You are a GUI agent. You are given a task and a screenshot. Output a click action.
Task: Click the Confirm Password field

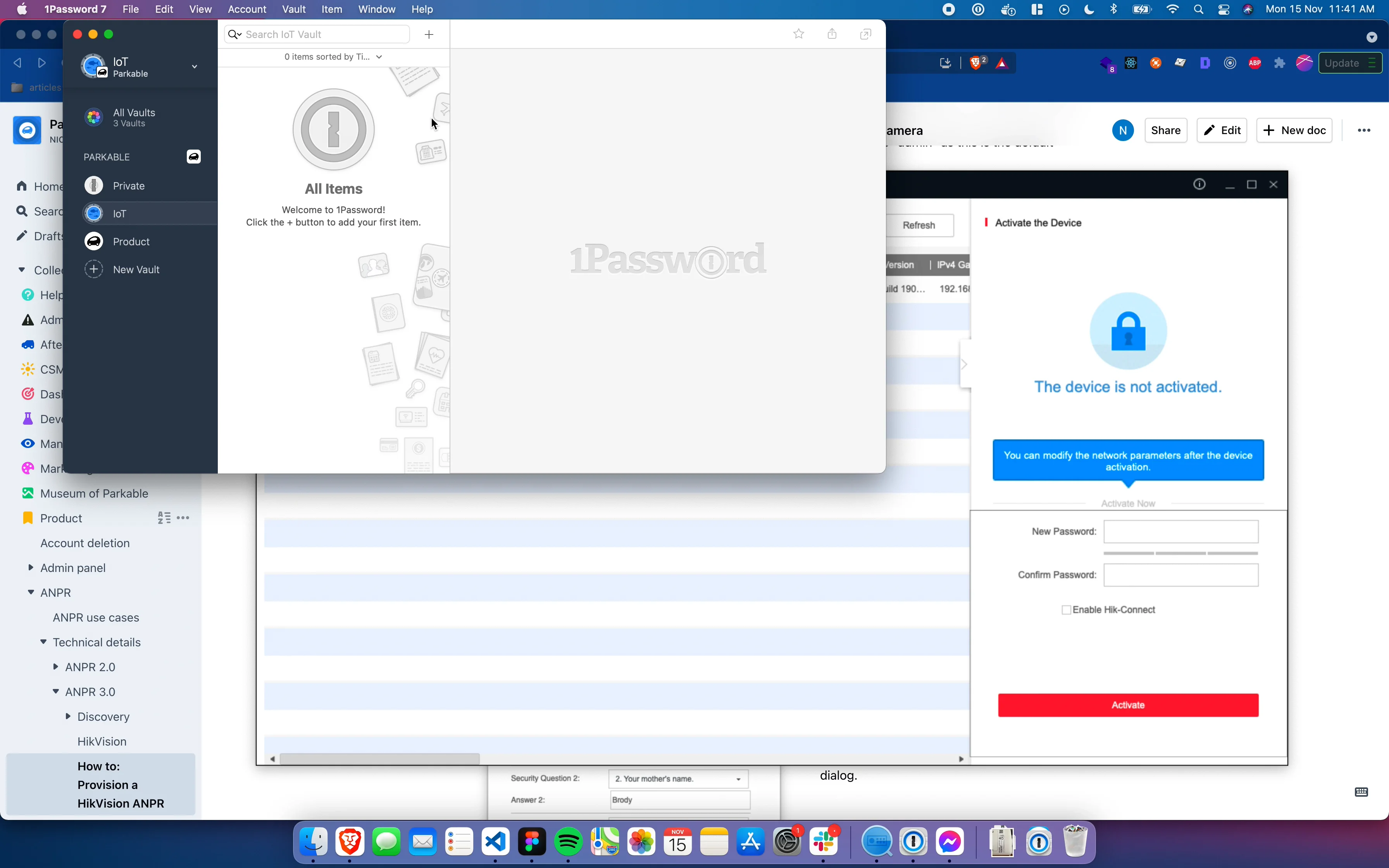coord(1180,575)
